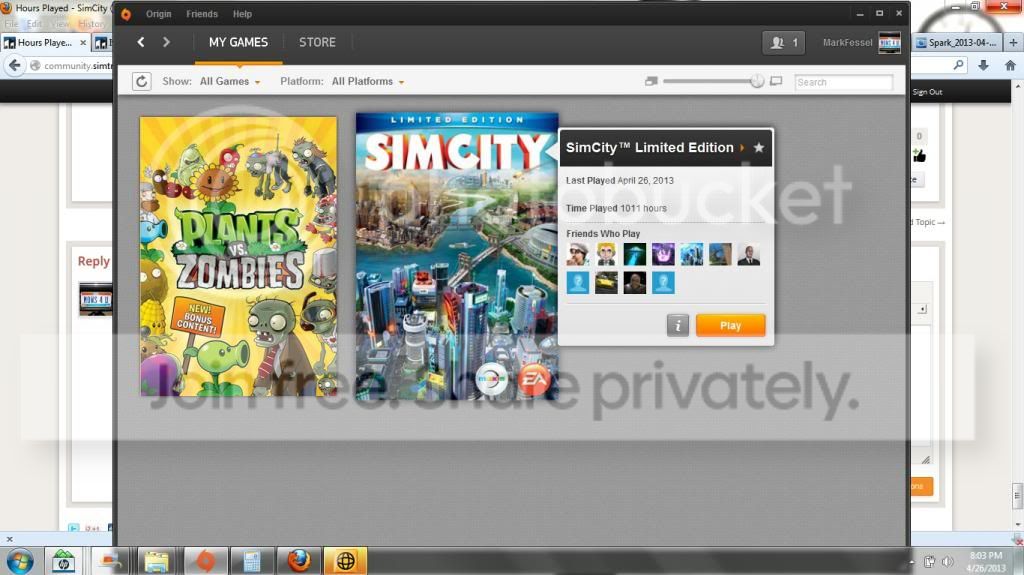Refresh the game library with the reload icon
Screen dimensions: 1024x575
pos(141,81)
